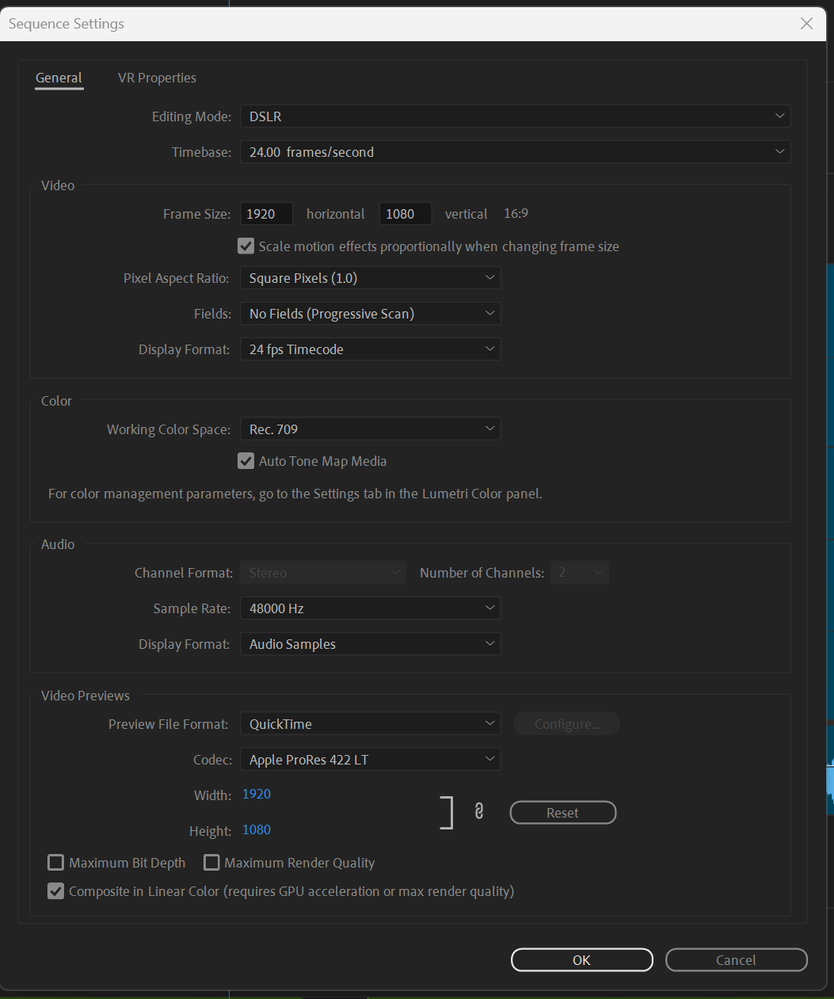This screenshot has width=834, height=999.
Task: Toggle Composite in Linear Color checkbox
Action: [x=56, y=891]
